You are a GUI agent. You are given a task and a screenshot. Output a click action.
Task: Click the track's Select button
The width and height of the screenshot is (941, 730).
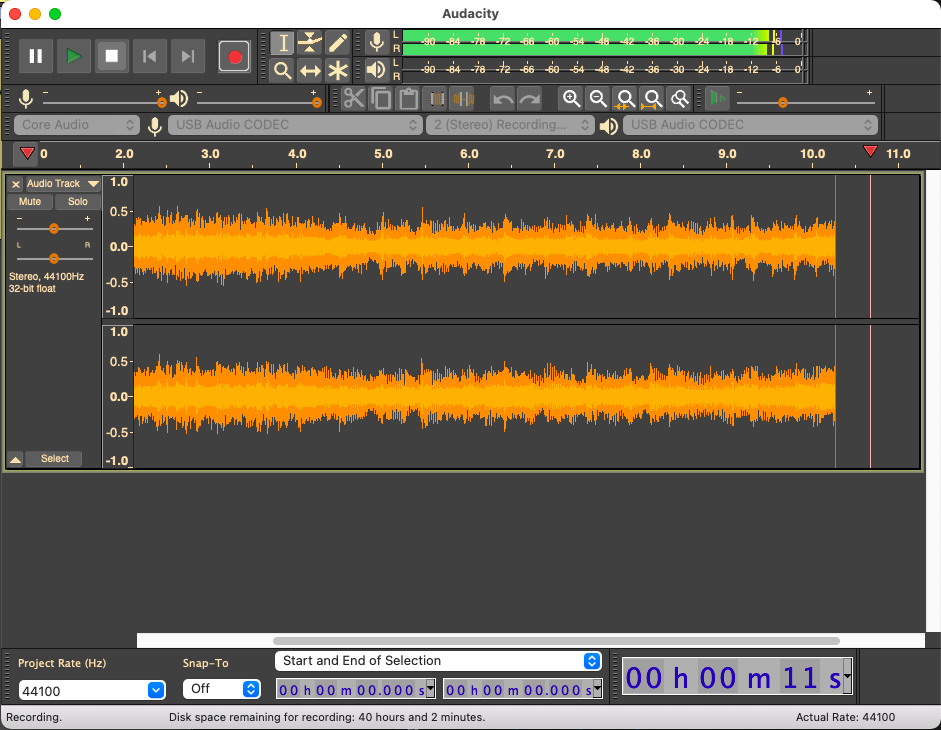click(x=55, y=459)
